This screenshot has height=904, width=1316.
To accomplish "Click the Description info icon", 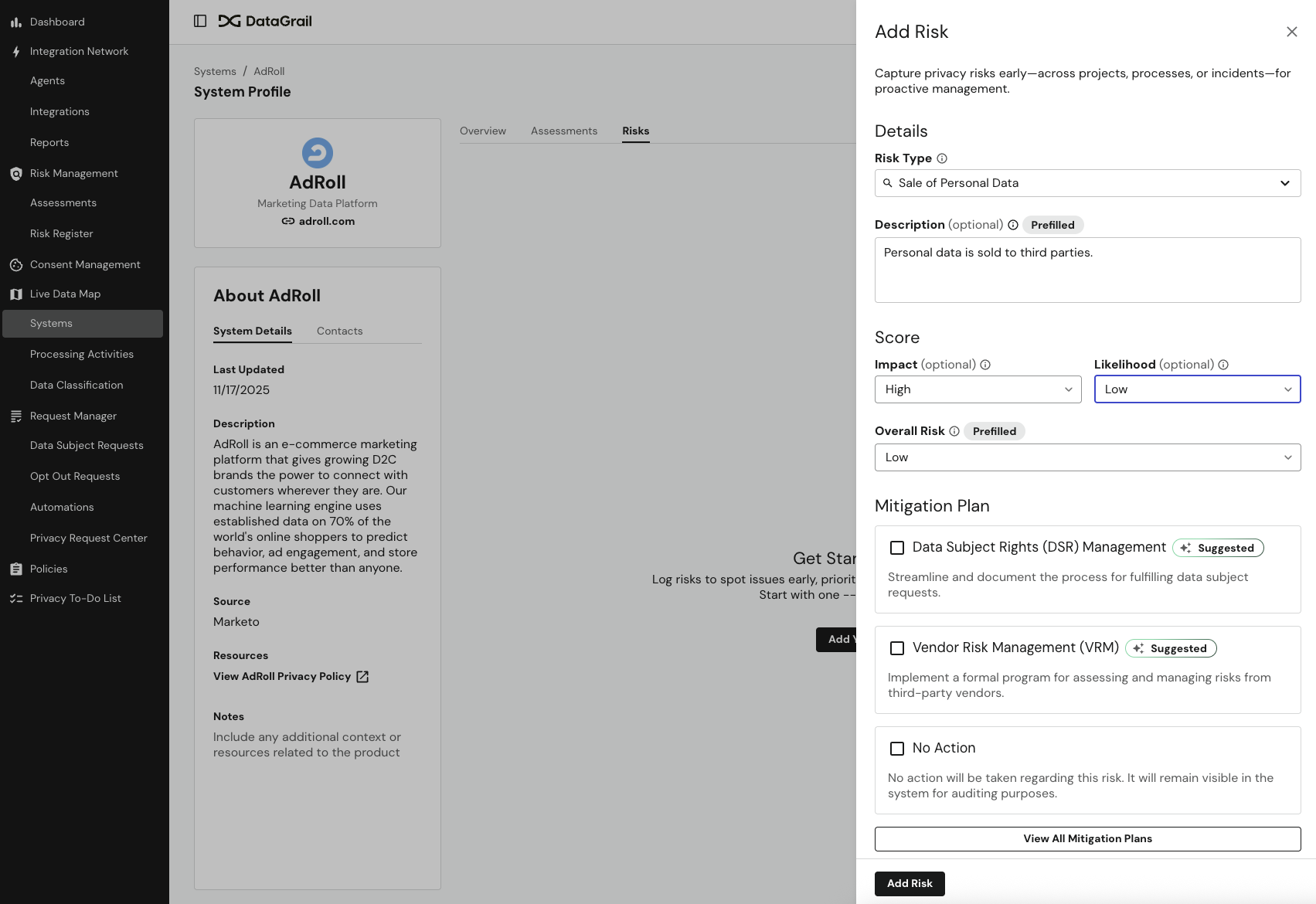I will pos(1012,225).
